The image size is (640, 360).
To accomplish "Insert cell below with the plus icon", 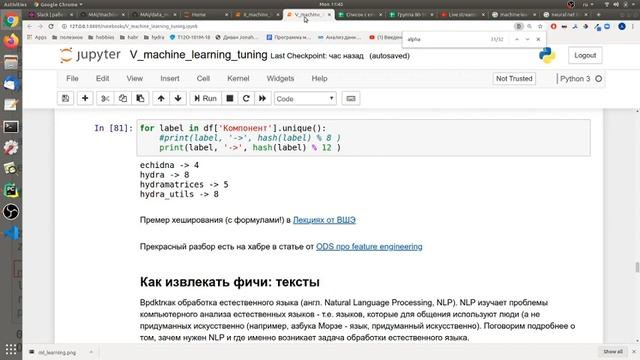I will [85, 98].
